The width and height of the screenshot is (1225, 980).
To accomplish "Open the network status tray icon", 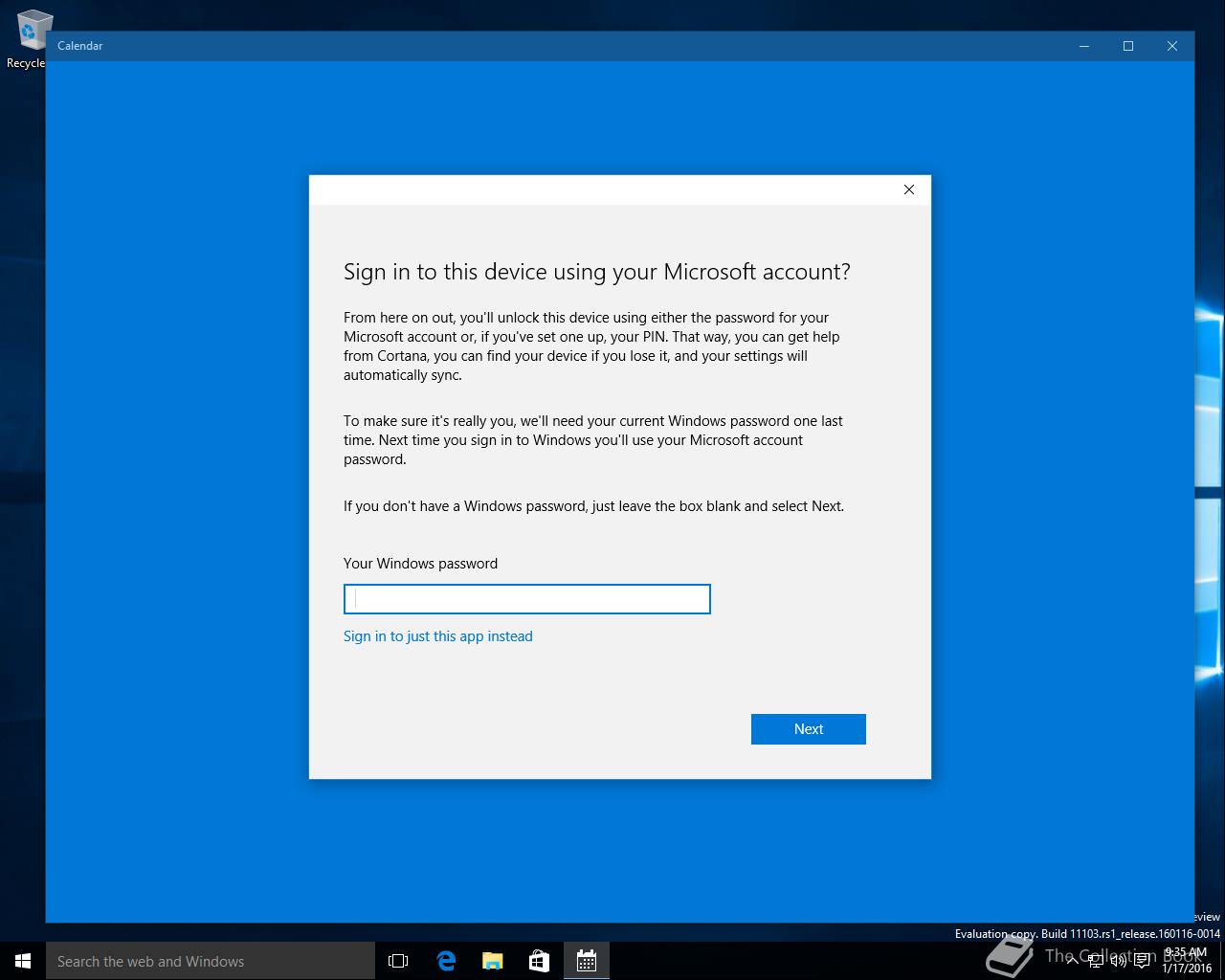I will point(1097,961).
